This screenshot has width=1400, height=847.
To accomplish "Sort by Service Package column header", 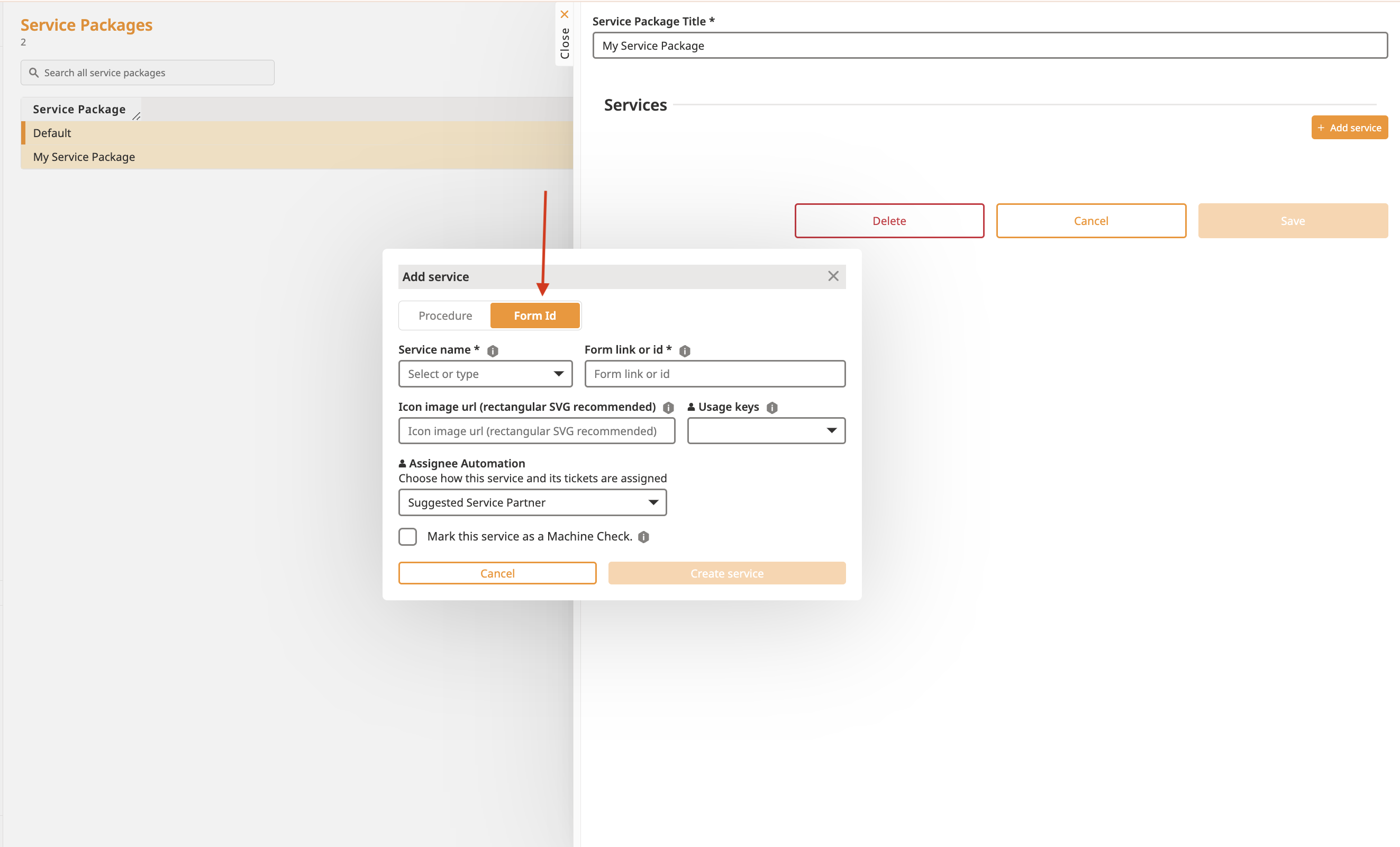I will click(x=79, y=109).
